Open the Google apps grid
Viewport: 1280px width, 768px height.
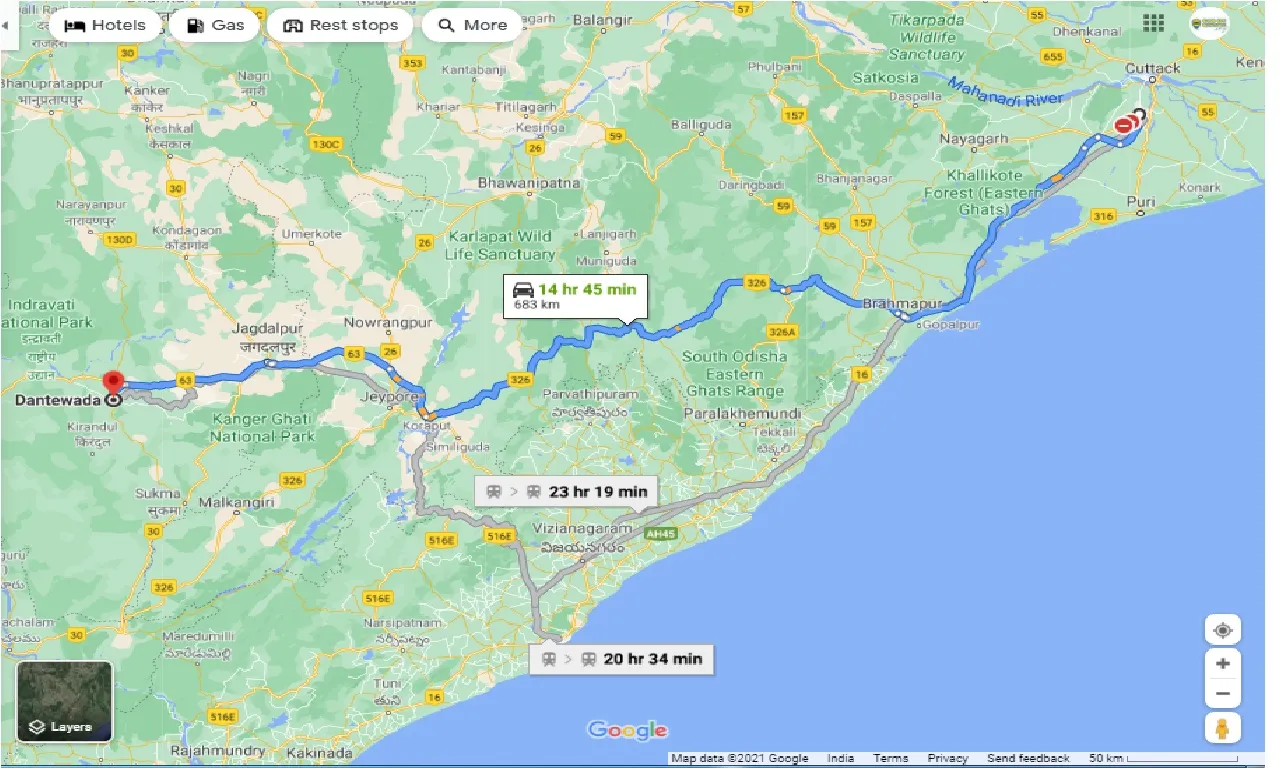pos(1153,24)
